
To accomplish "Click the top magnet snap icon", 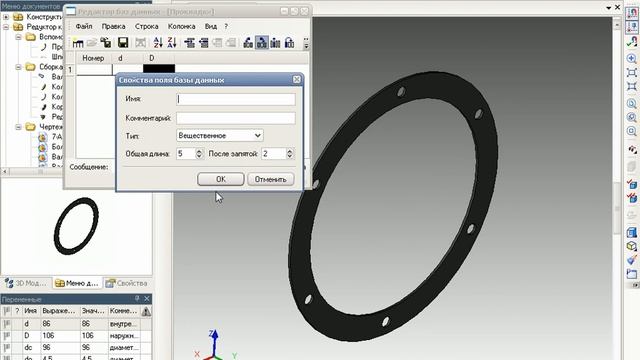I will 632,13.
